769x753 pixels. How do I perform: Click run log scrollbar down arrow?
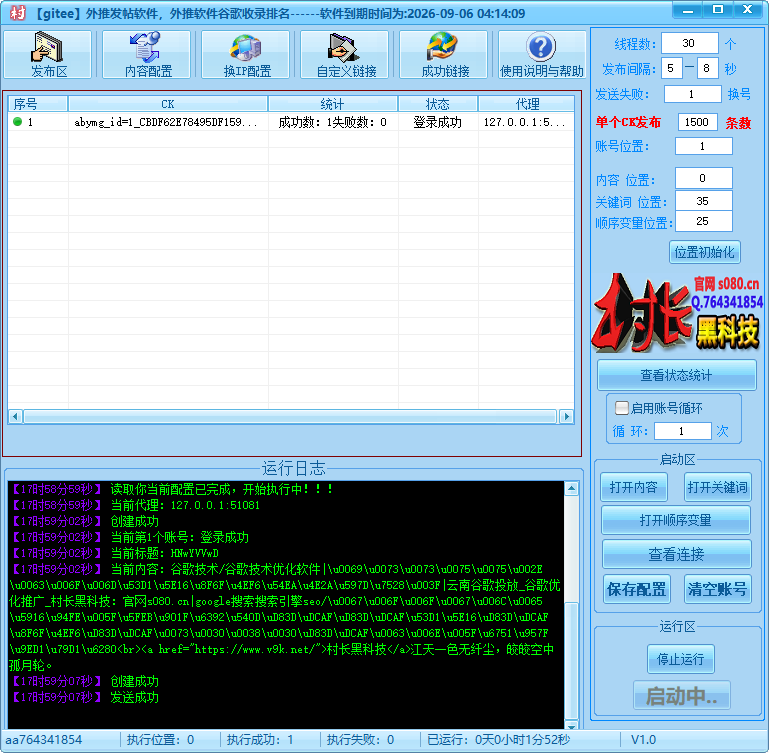point(571,726)
